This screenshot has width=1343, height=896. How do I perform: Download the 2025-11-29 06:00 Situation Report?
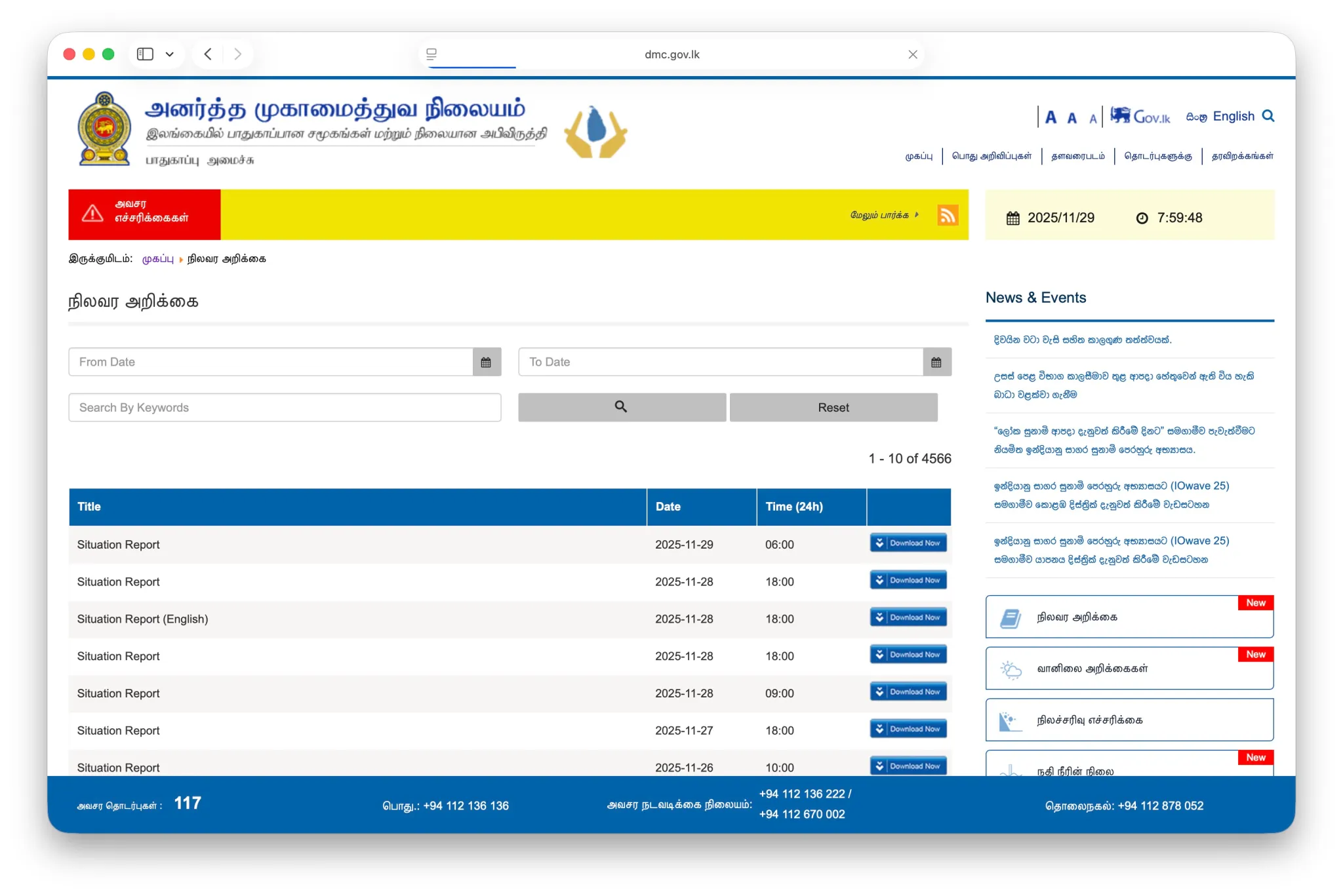[908, 543]
